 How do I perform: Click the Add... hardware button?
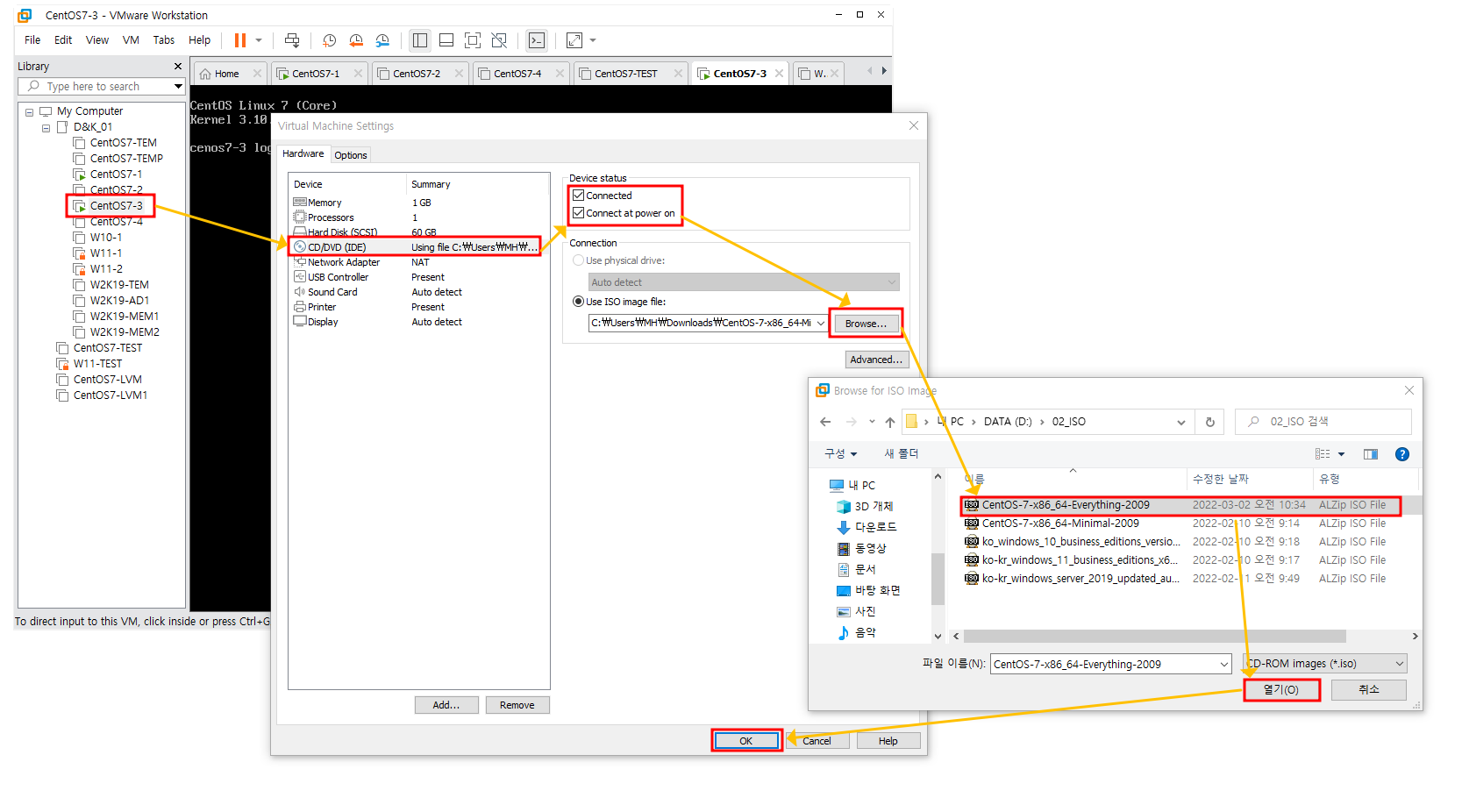[x=446, y=705]
